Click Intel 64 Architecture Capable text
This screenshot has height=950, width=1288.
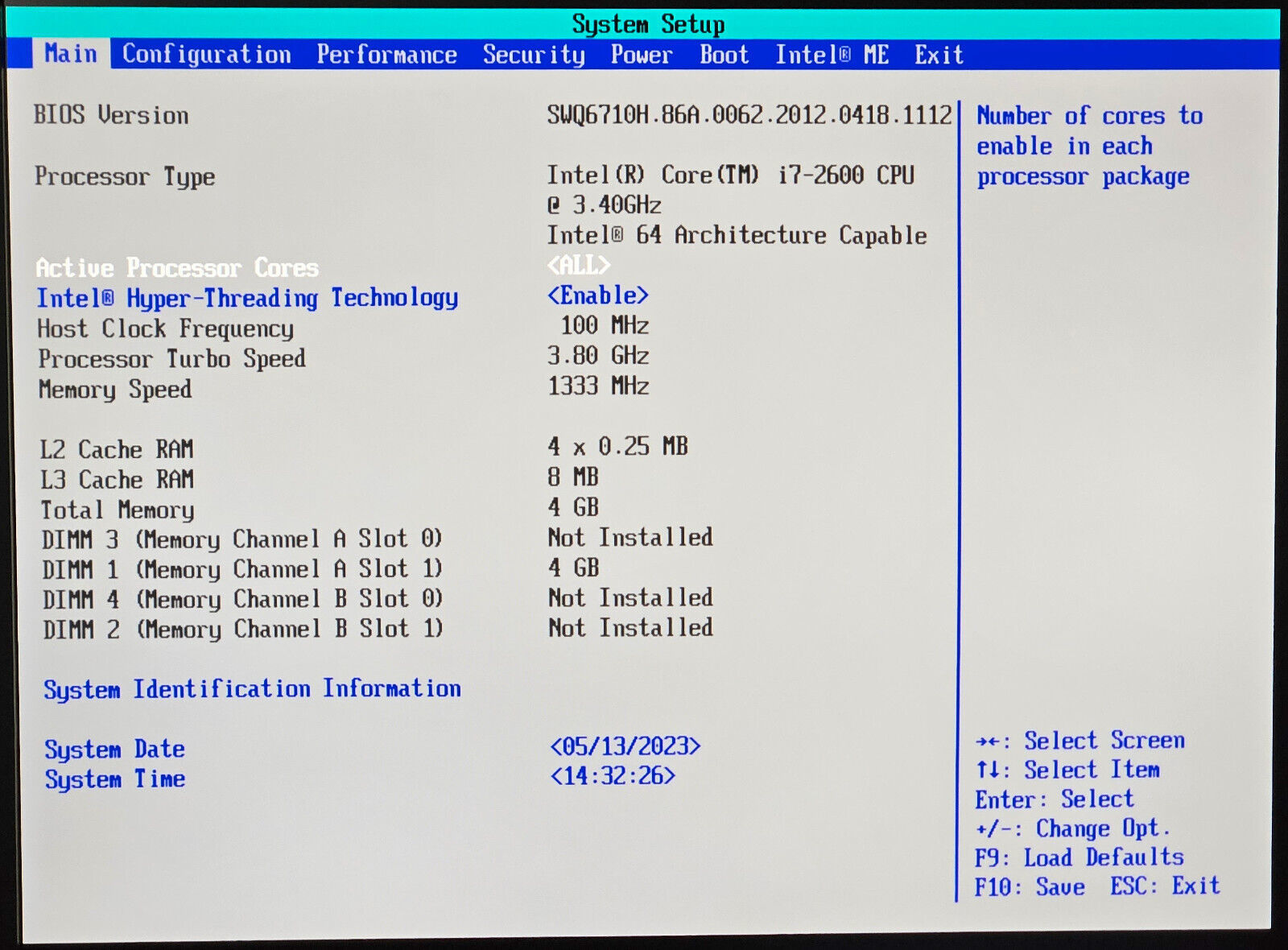(x=737, y=235)
